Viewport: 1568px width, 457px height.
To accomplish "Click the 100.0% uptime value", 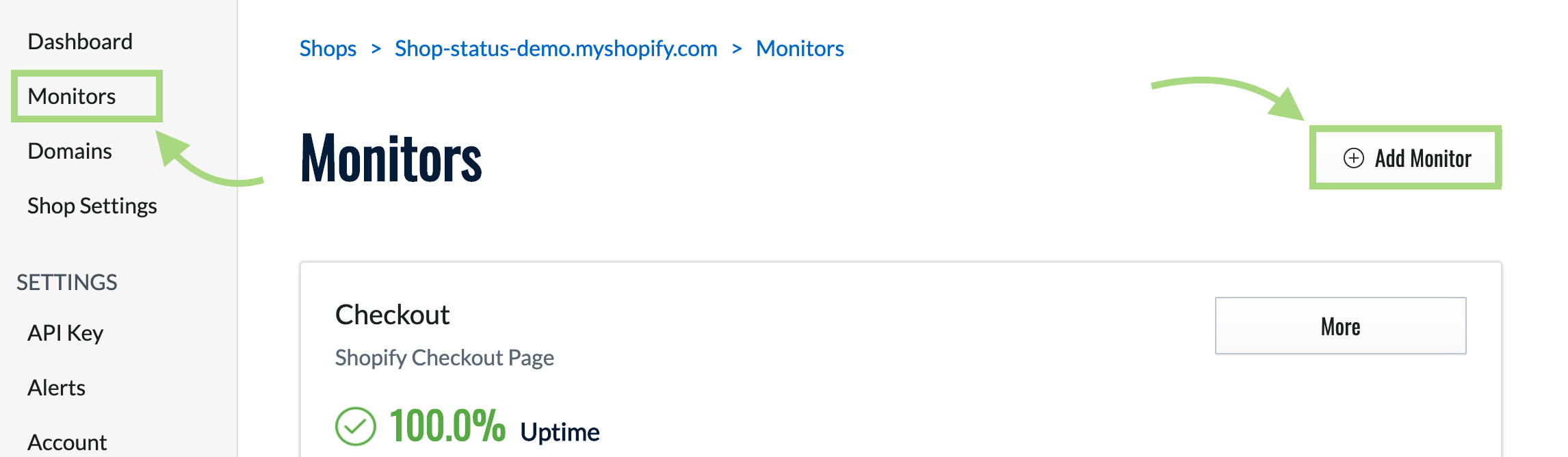I will coord(447,426).
